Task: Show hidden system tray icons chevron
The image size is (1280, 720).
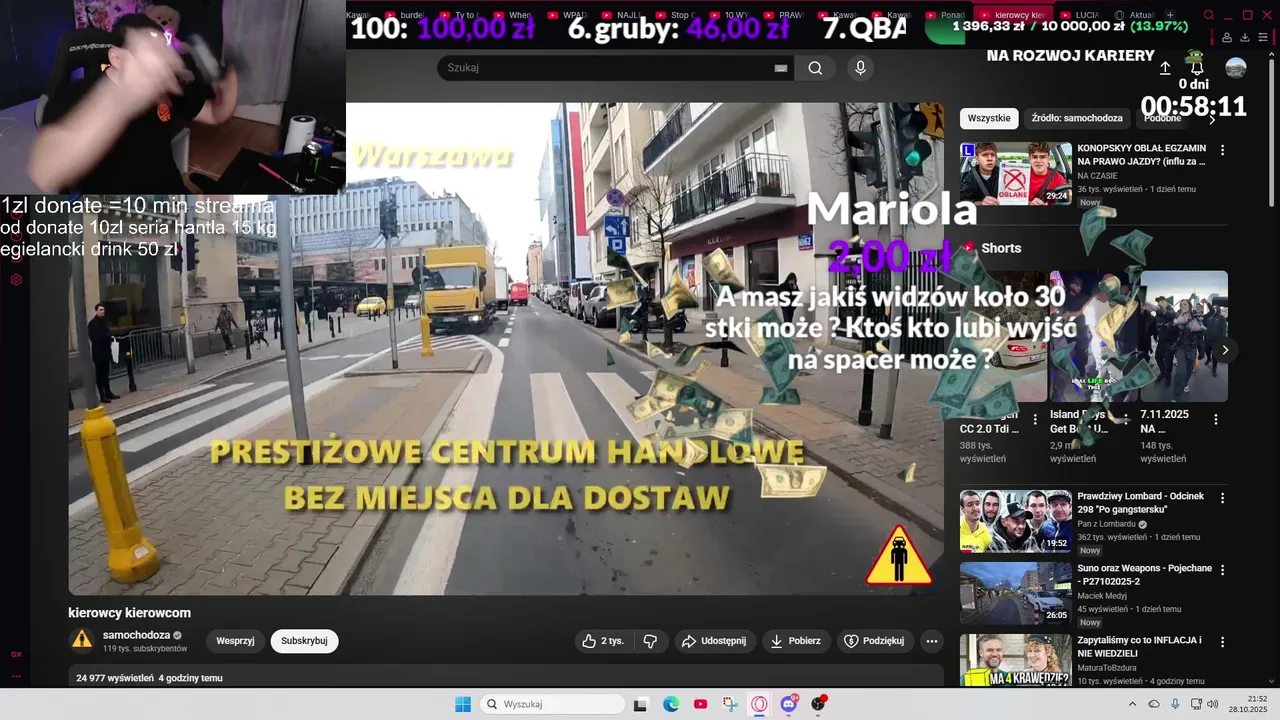Action: coord(1132,704)
